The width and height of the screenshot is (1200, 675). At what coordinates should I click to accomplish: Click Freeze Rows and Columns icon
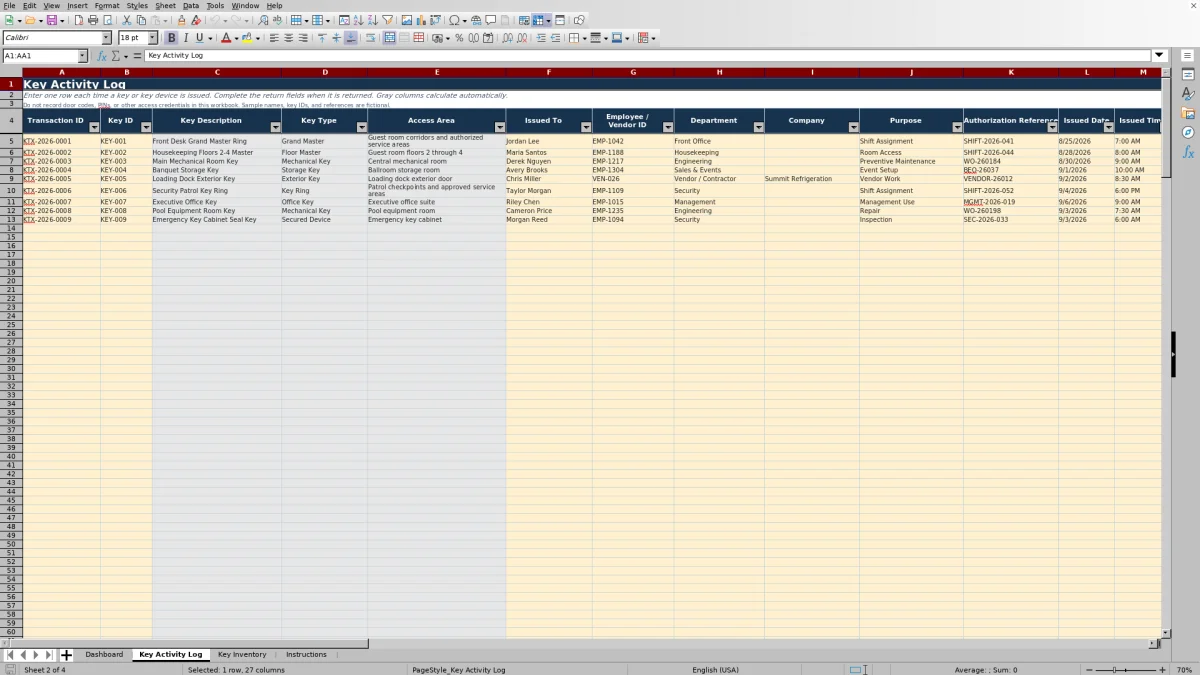coord(539,20)
